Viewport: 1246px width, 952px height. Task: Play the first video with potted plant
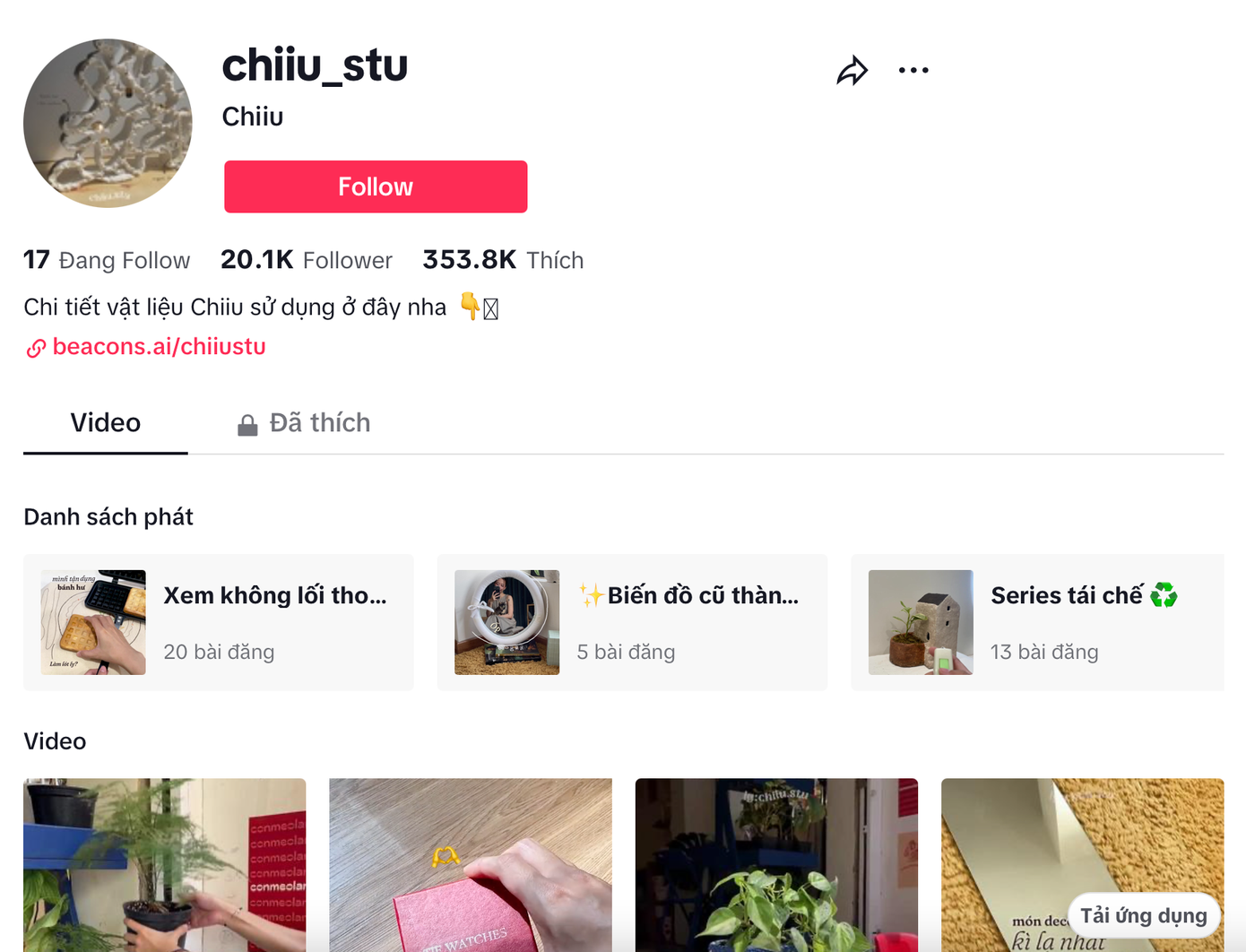click(165, 865)
